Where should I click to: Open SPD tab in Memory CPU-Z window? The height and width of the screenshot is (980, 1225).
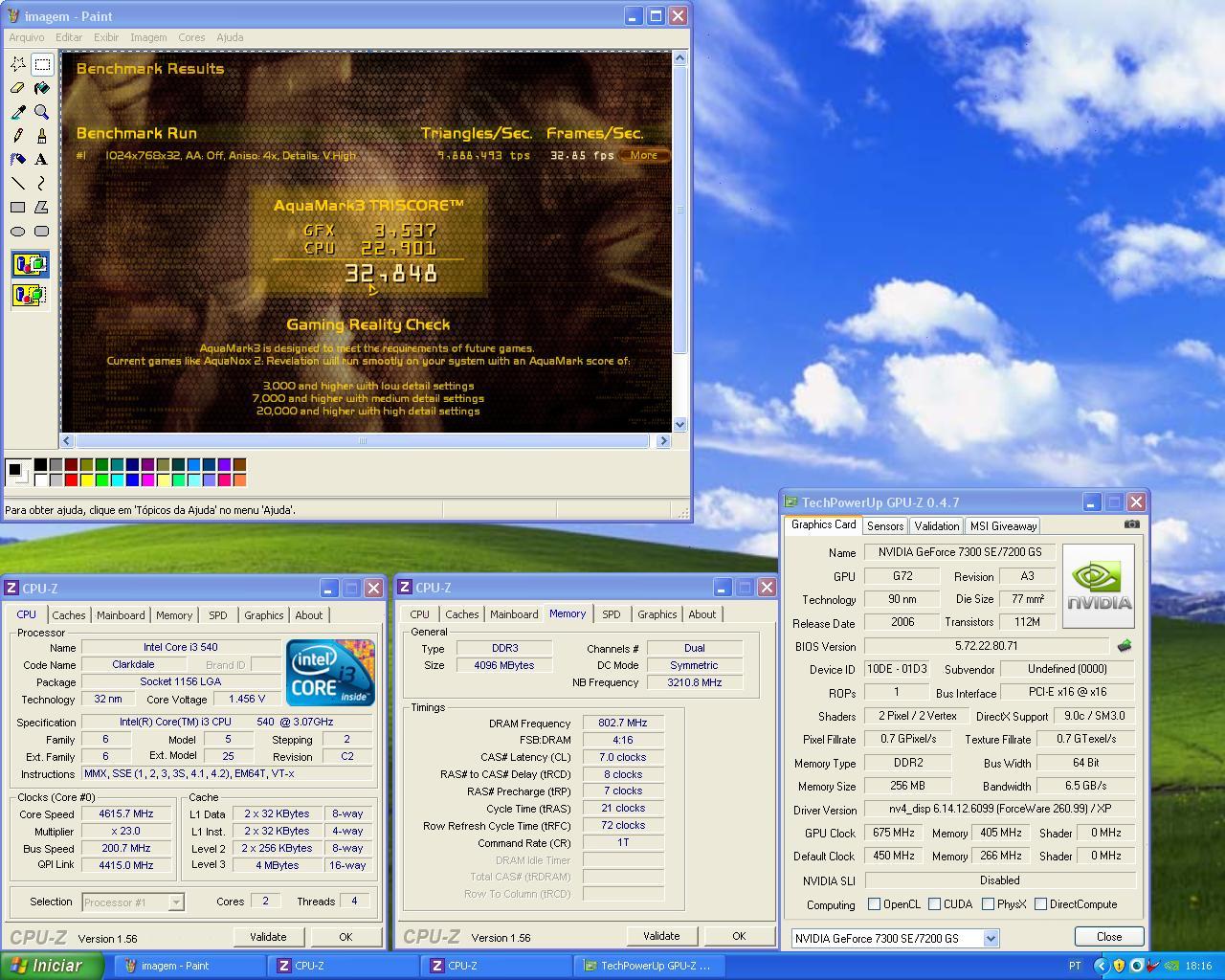click(611, 614)
